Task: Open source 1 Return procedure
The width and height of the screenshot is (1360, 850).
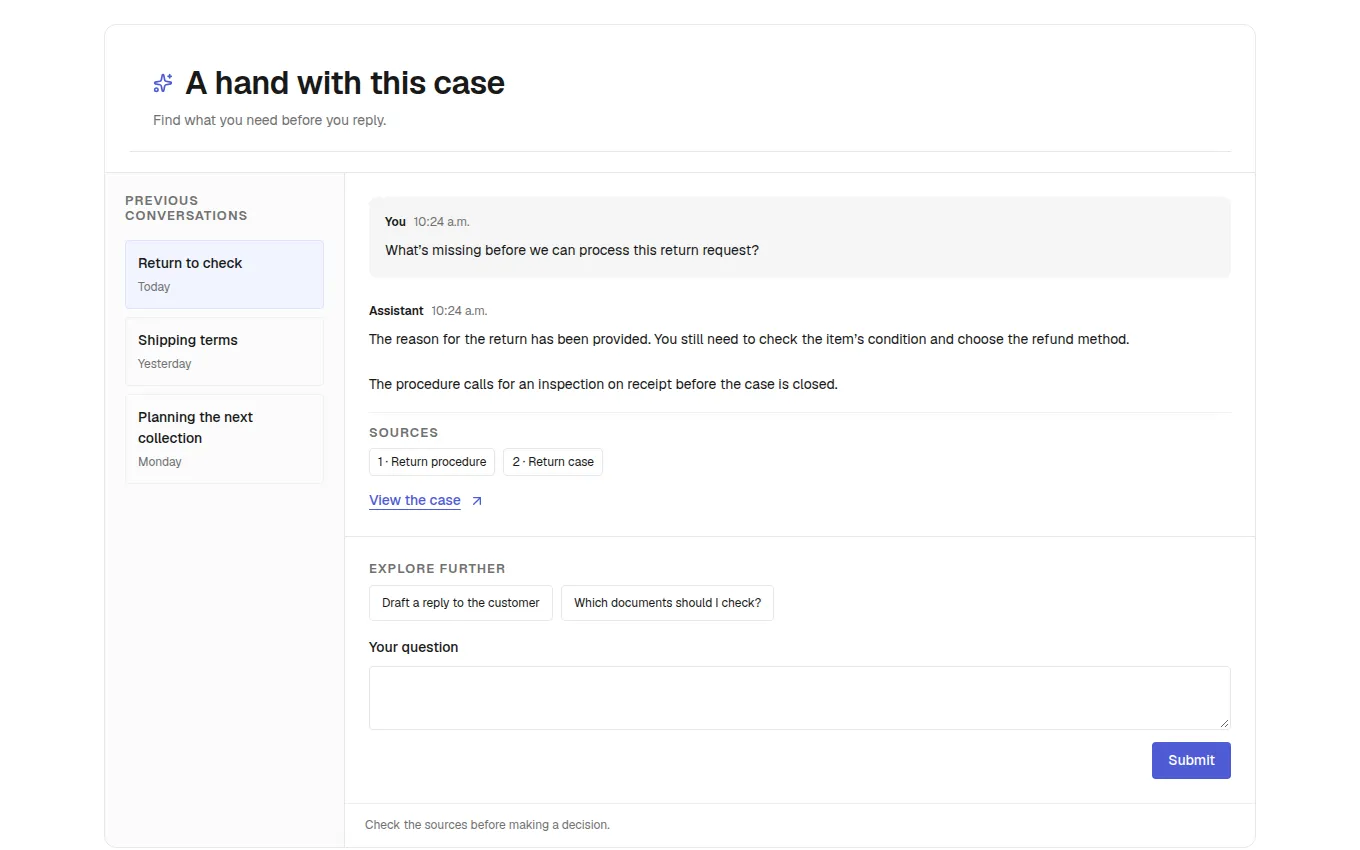Action: (432, 462)
